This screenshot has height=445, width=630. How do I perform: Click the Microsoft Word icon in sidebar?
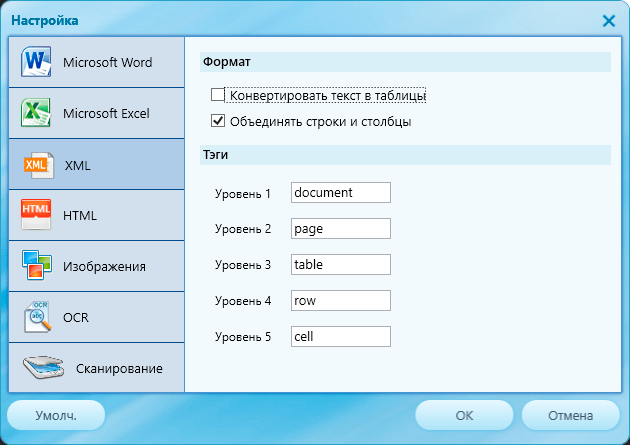36,62
